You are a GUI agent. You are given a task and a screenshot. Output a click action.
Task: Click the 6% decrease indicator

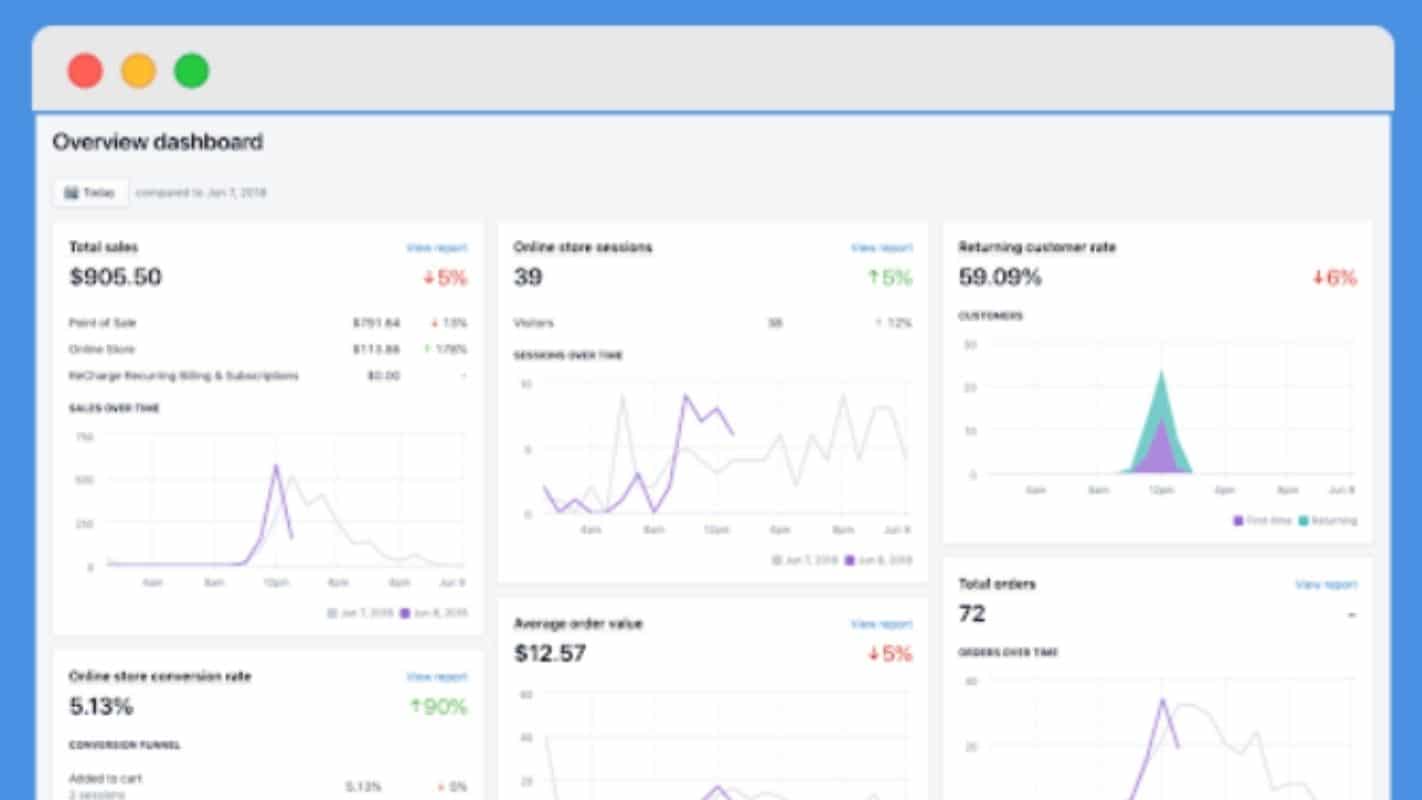click(1334, 278)
